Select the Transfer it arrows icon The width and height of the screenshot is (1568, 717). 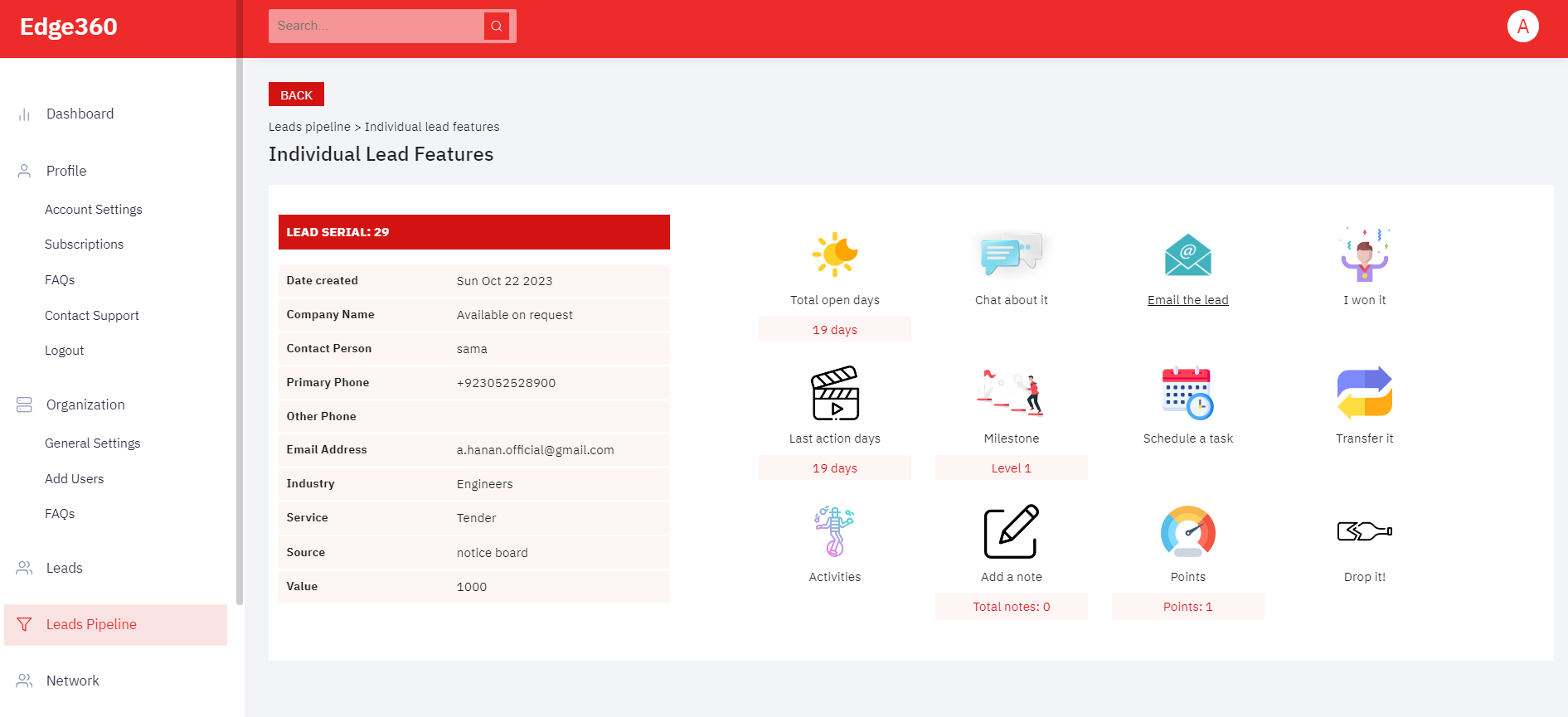pyautogui.click(x=1364, y=393)
